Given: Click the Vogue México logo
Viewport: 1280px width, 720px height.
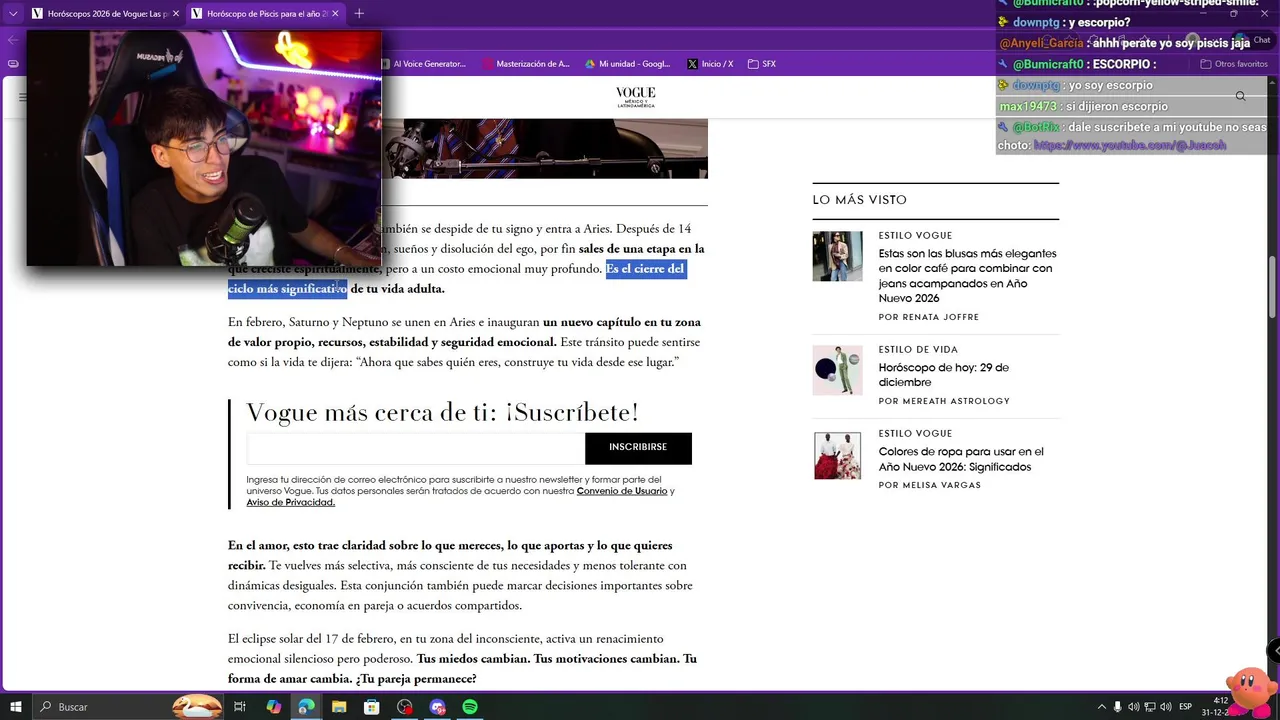Looking at the screenshot, I should point(635,97).
